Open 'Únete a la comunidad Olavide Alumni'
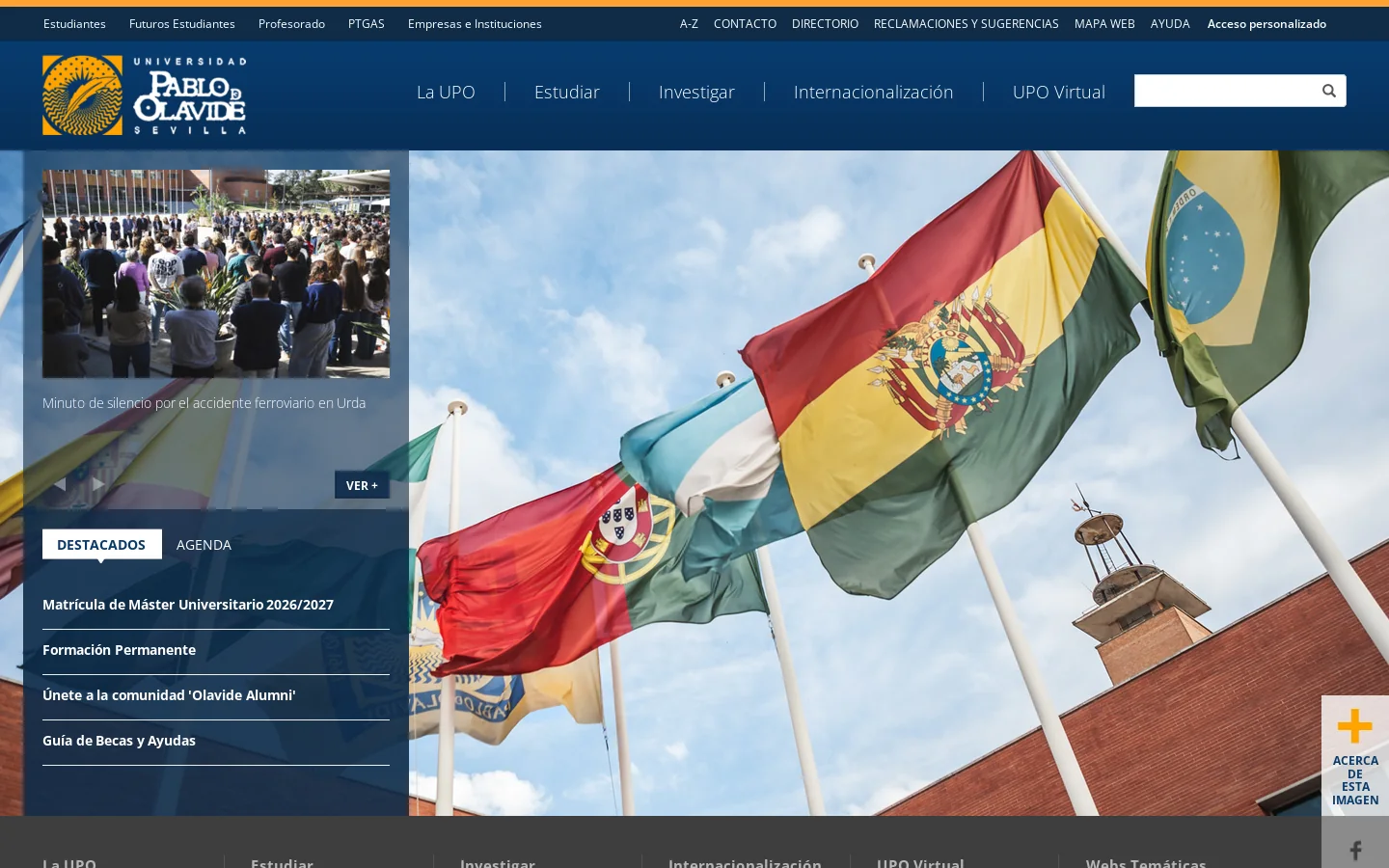The height and width of the screenshot is (868, 1389). (x=169, y=695)
